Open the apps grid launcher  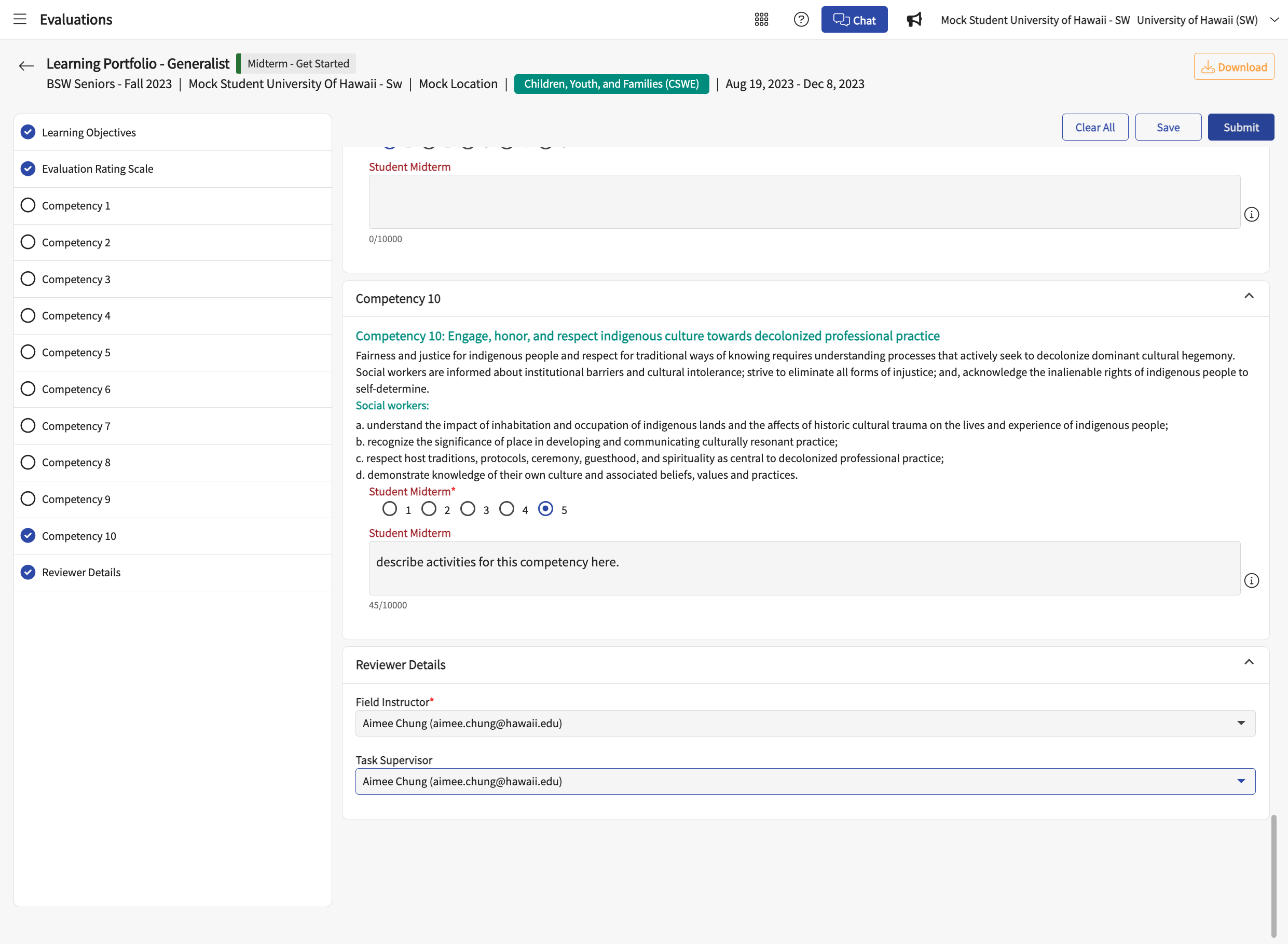[761, 19]
